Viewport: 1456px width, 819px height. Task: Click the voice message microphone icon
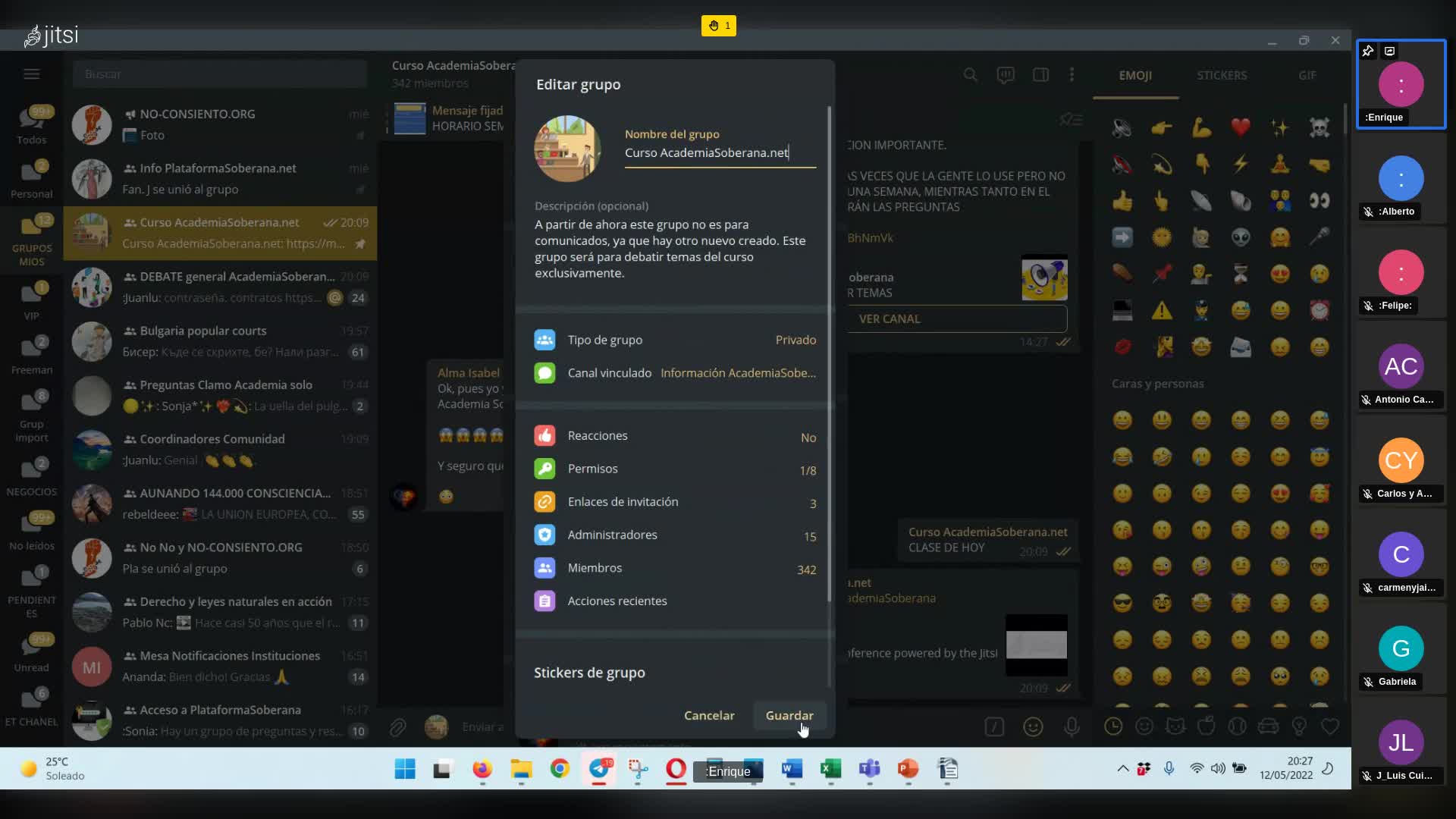[x=1072, y=726]
